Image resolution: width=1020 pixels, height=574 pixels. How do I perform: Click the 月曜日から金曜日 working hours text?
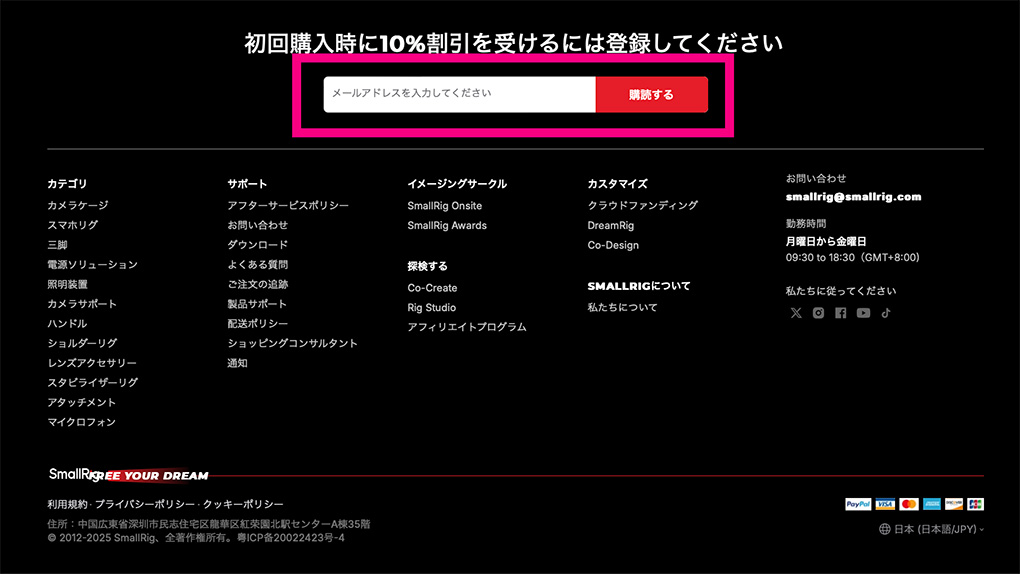(826, 241)
